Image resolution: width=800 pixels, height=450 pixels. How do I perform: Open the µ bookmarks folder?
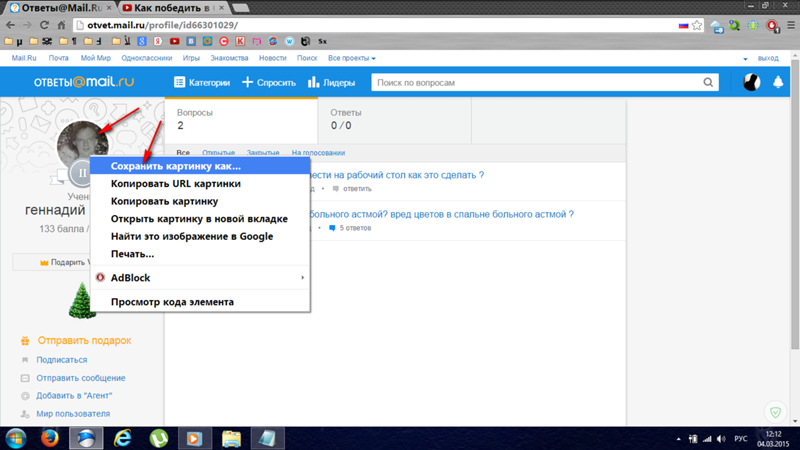point(13,41)
